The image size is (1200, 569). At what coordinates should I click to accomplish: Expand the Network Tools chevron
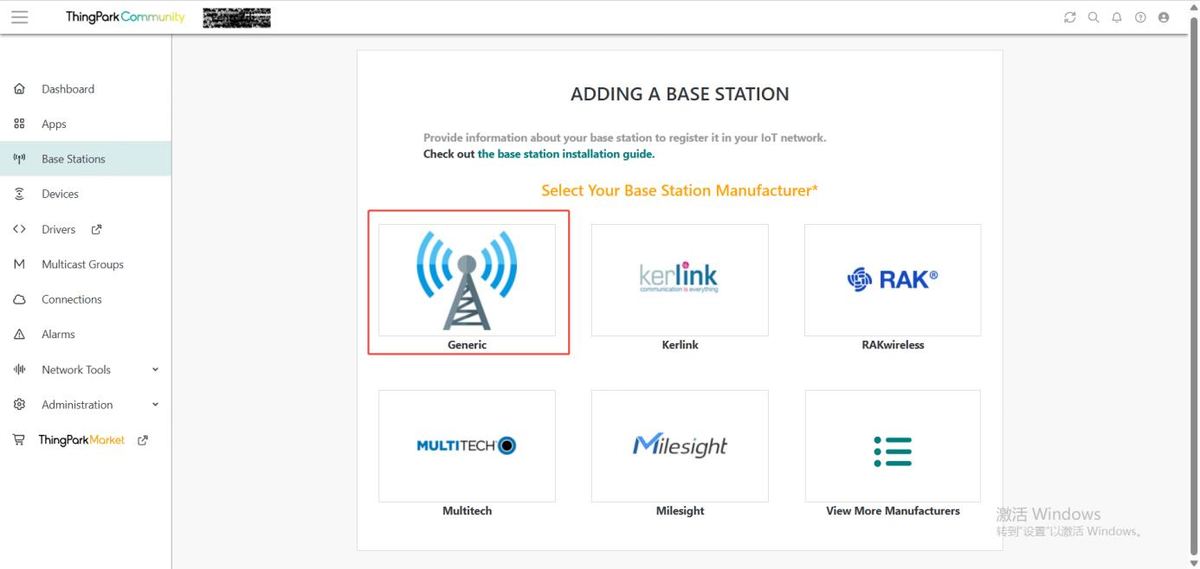point(155,369)
